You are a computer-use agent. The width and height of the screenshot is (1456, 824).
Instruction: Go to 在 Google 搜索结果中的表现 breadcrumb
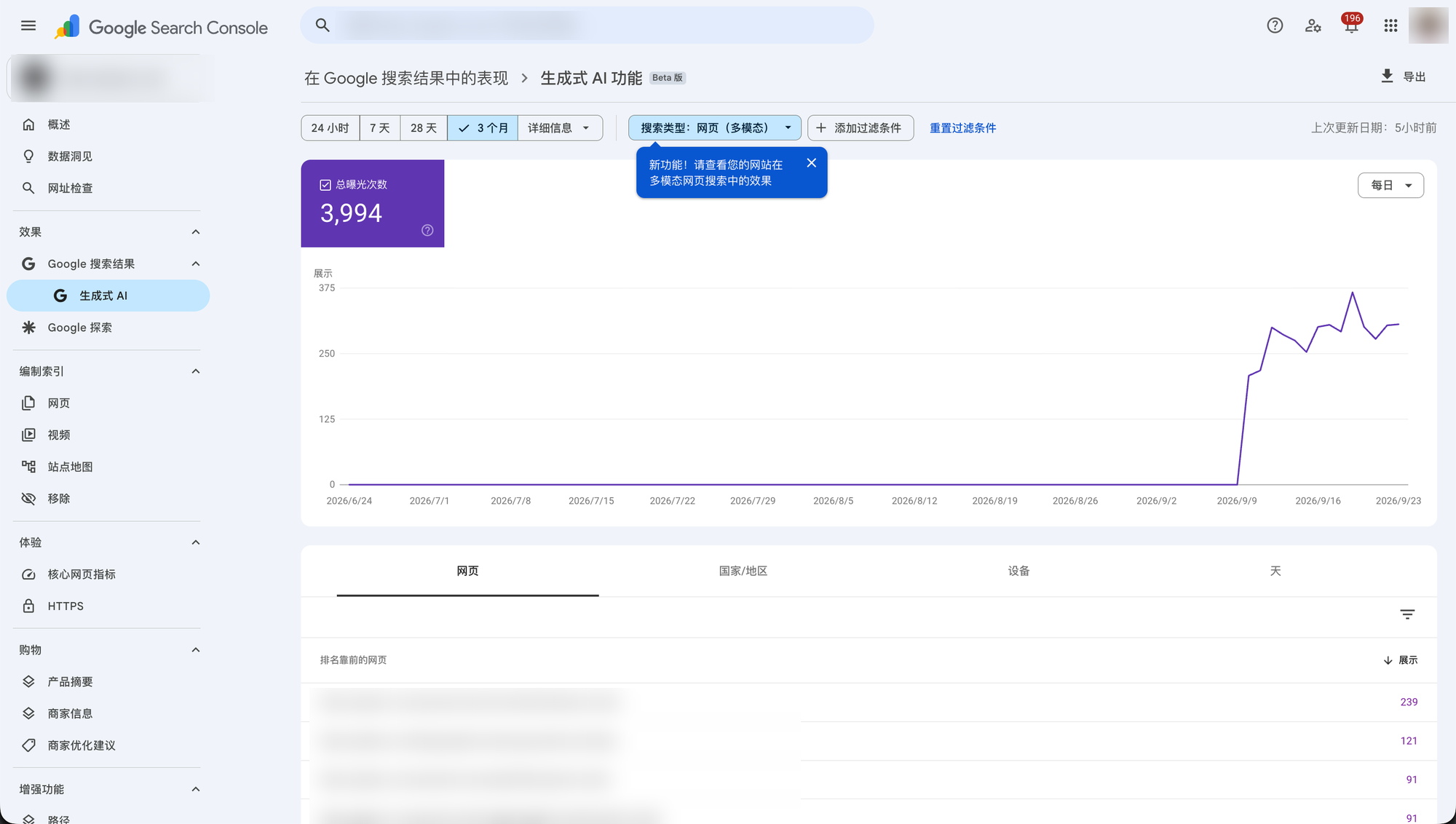click(406, 78)
